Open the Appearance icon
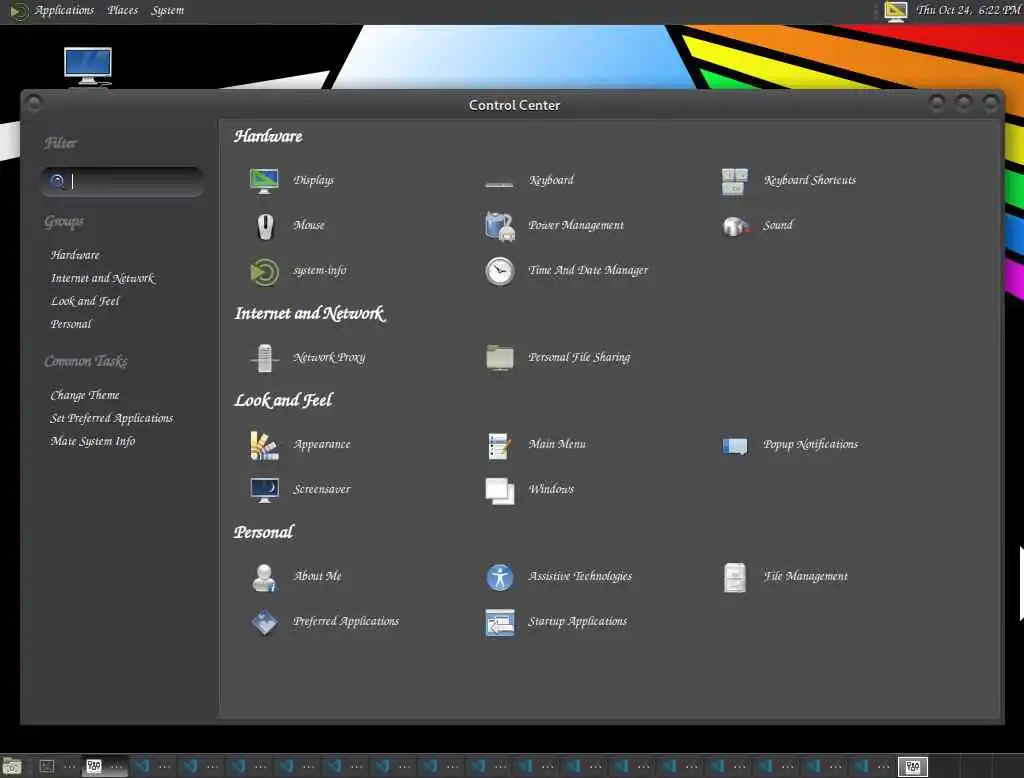This screenshot has height=778, width=1024. tap(264, 446)
